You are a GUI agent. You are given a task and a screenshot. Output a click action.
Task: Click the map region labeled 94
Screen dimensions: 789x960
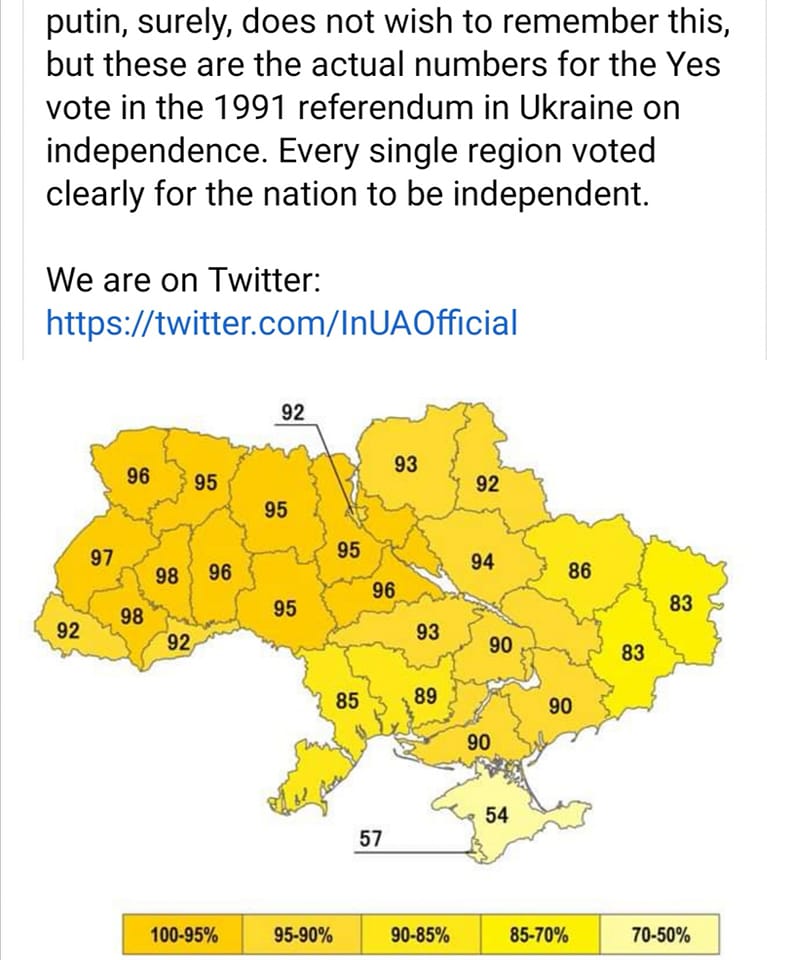coord(482,562)
